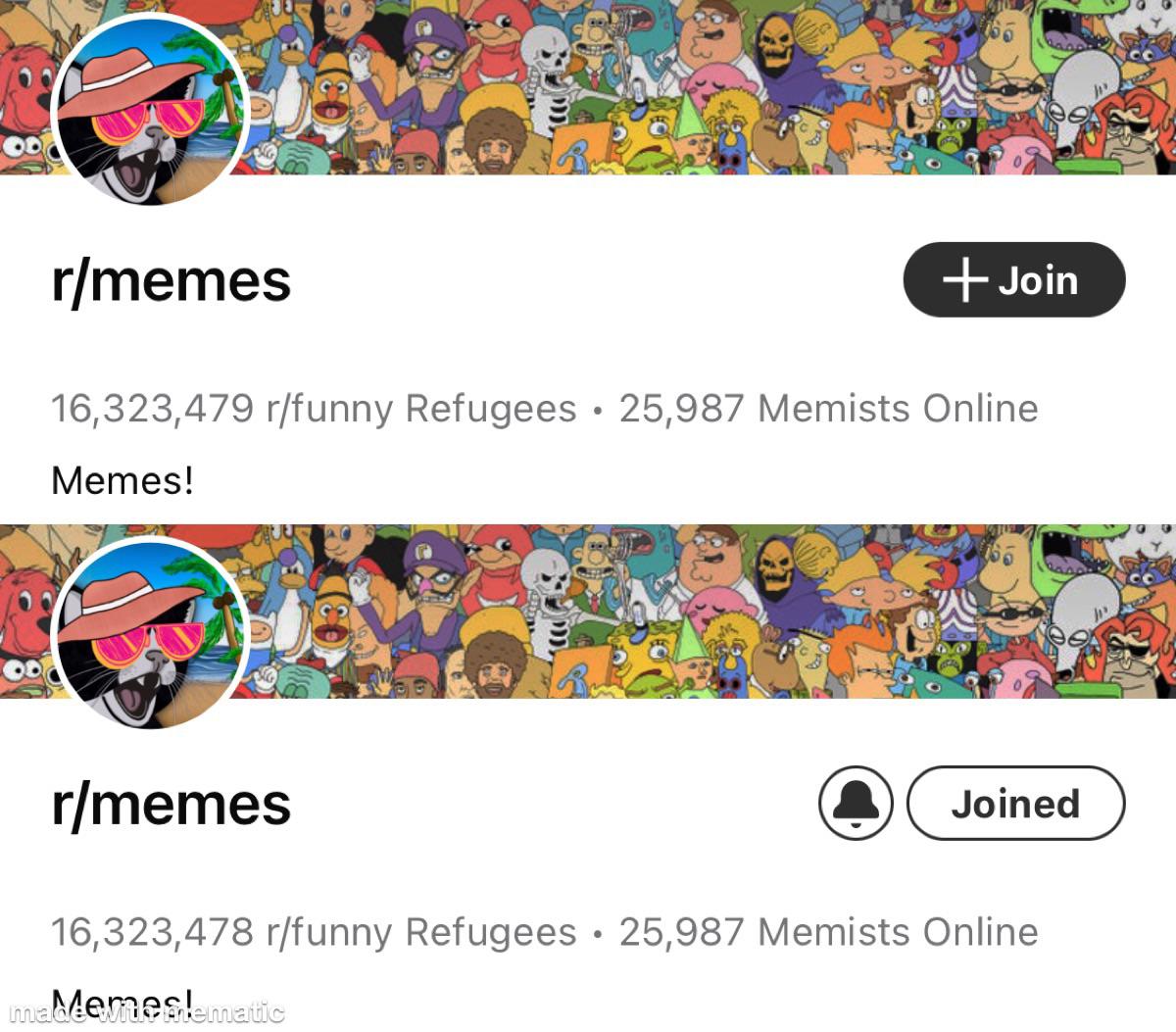Open the cat avatar above the Join row

(x=149, y=110)
